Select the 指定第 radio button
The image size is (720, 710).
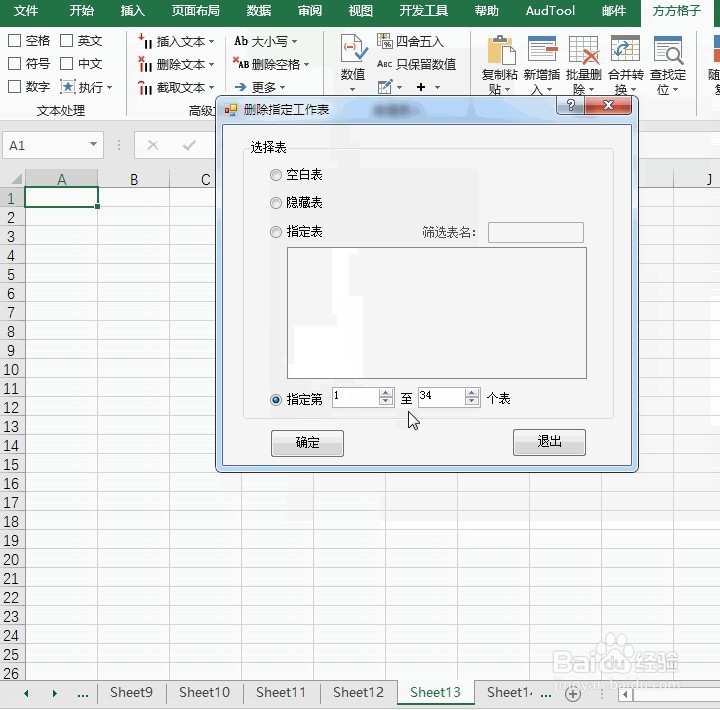coord(276,400)
